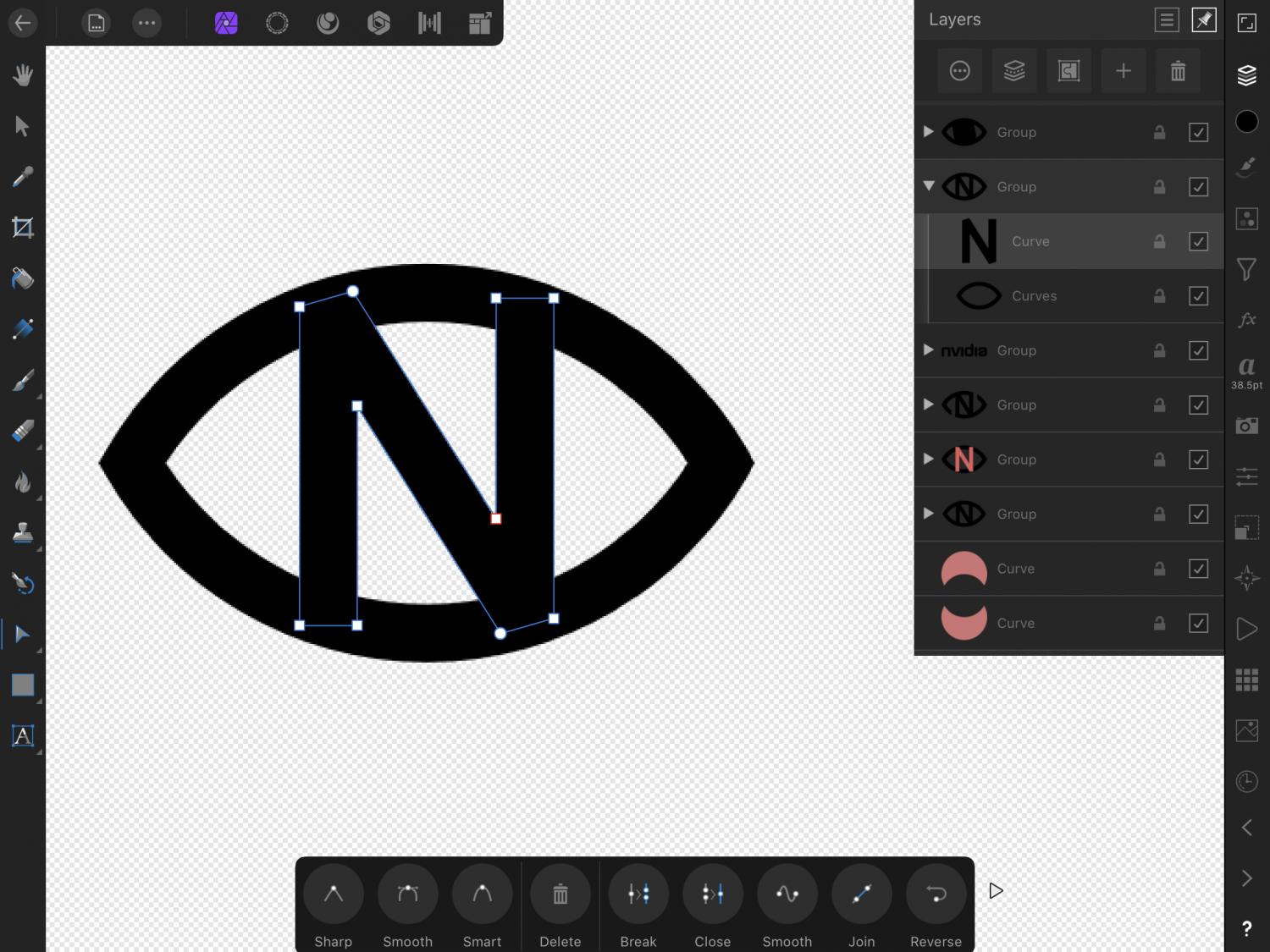Choose the Flood Fill bucket tool
This screenshot has height=952, width=1270.
tap(23, 278)
